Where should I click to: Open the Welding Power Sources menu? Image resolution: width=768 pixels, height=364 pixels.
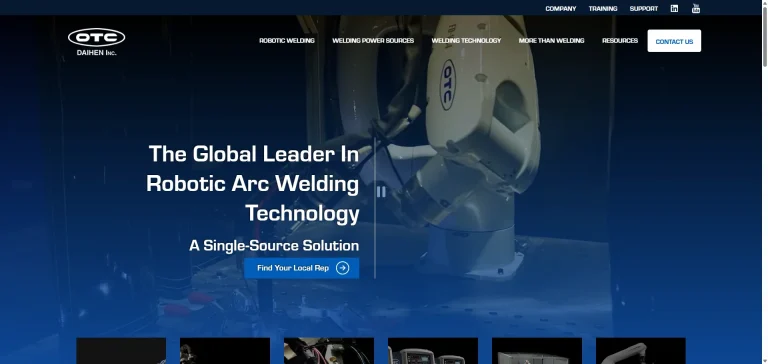tap(373, 41)
